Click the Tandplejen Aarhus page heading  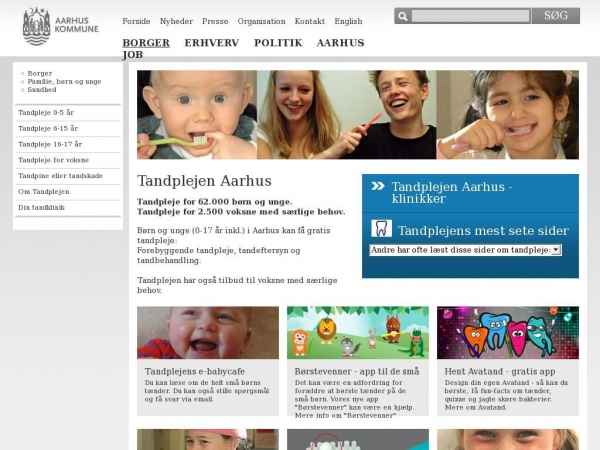(204, 181)
